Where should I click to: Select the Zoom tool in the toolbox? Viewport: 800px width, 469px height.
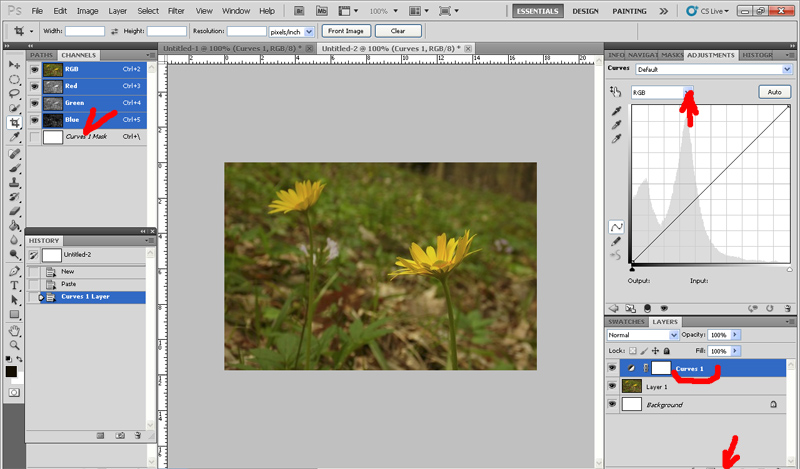14,344
